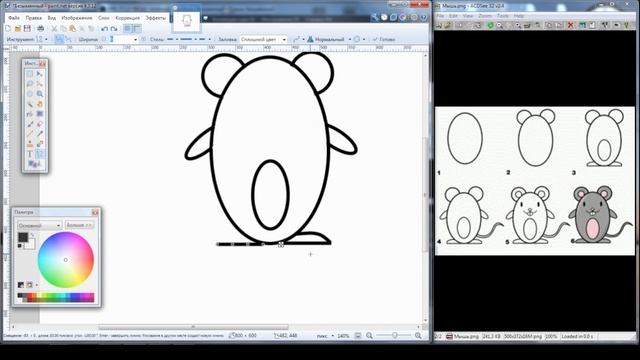640x360 pixels.
Task: Choose the Lasso Select tool
Action: point(30,84)
